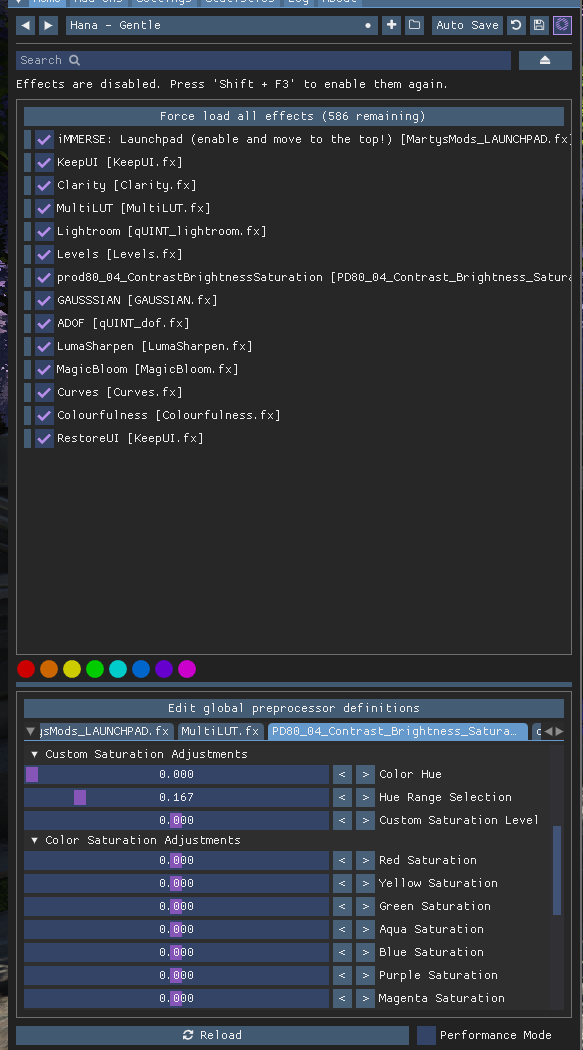Click the Custom Saturation Level slider

click(177, 820)
